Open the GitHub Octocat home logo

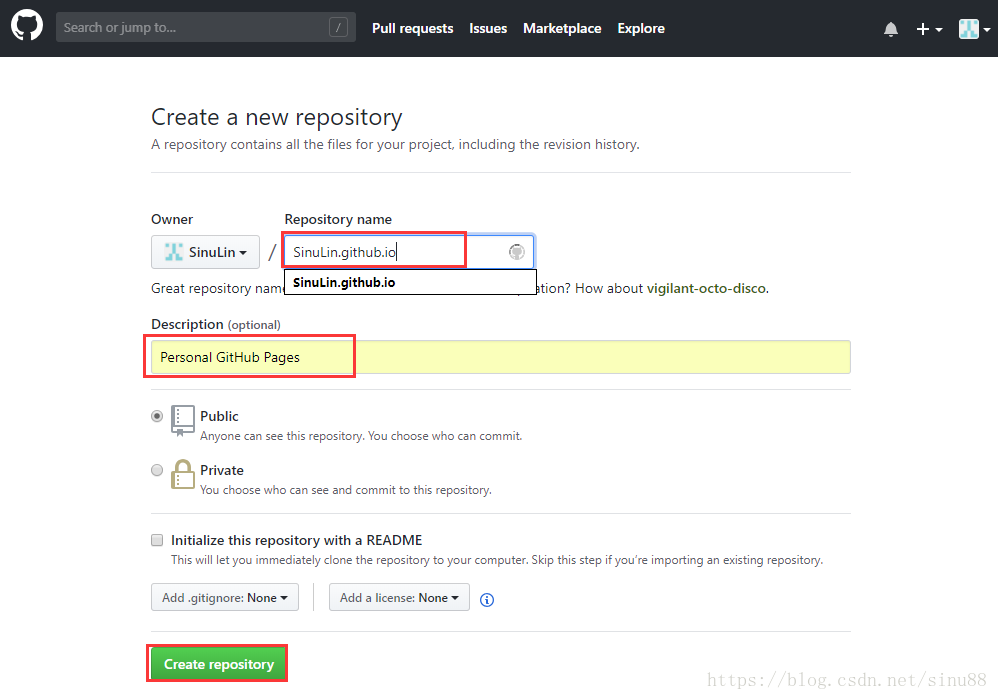pos(27,26)
